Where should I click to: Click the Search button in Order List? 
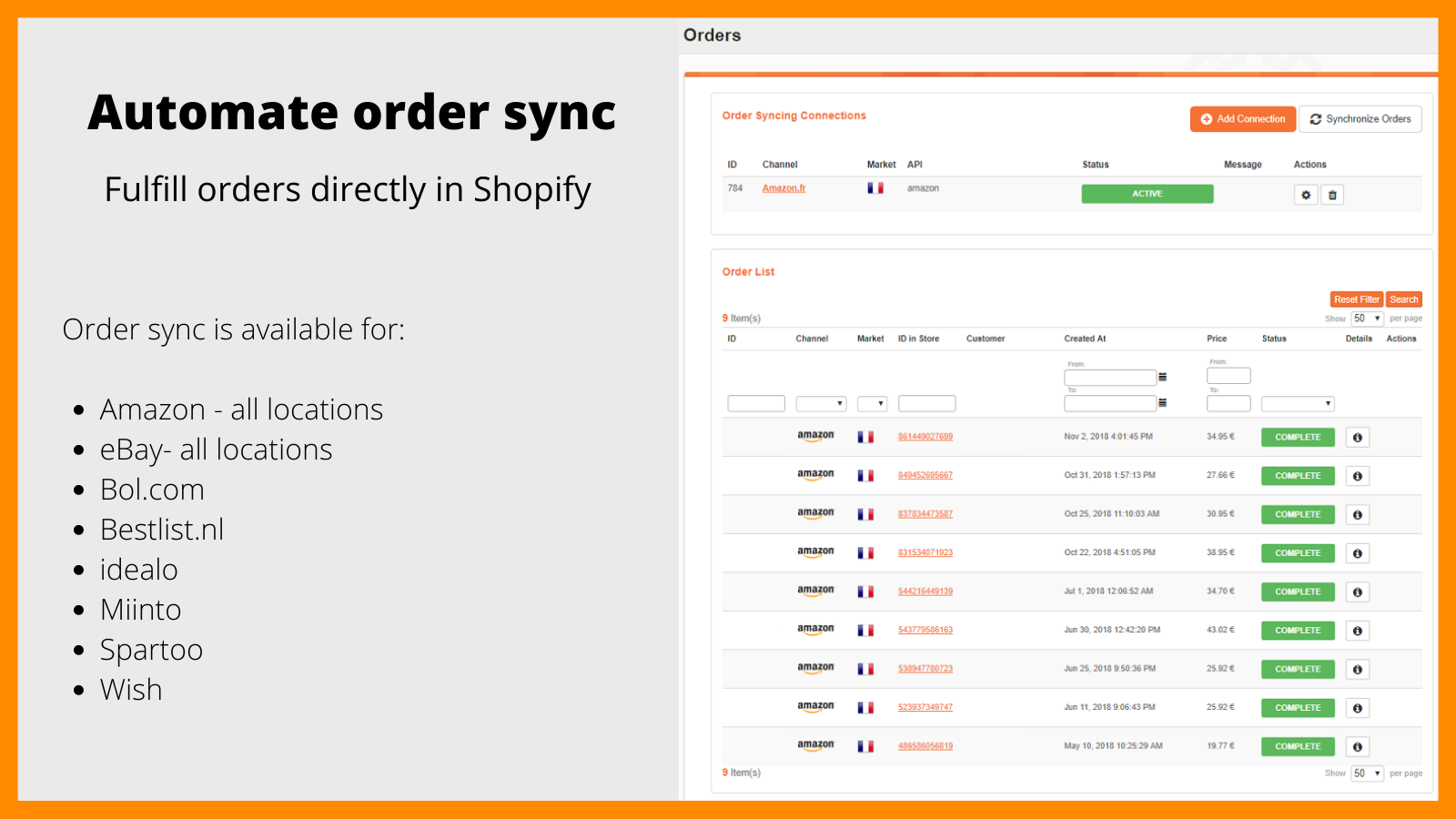[x=1404, y=299]
